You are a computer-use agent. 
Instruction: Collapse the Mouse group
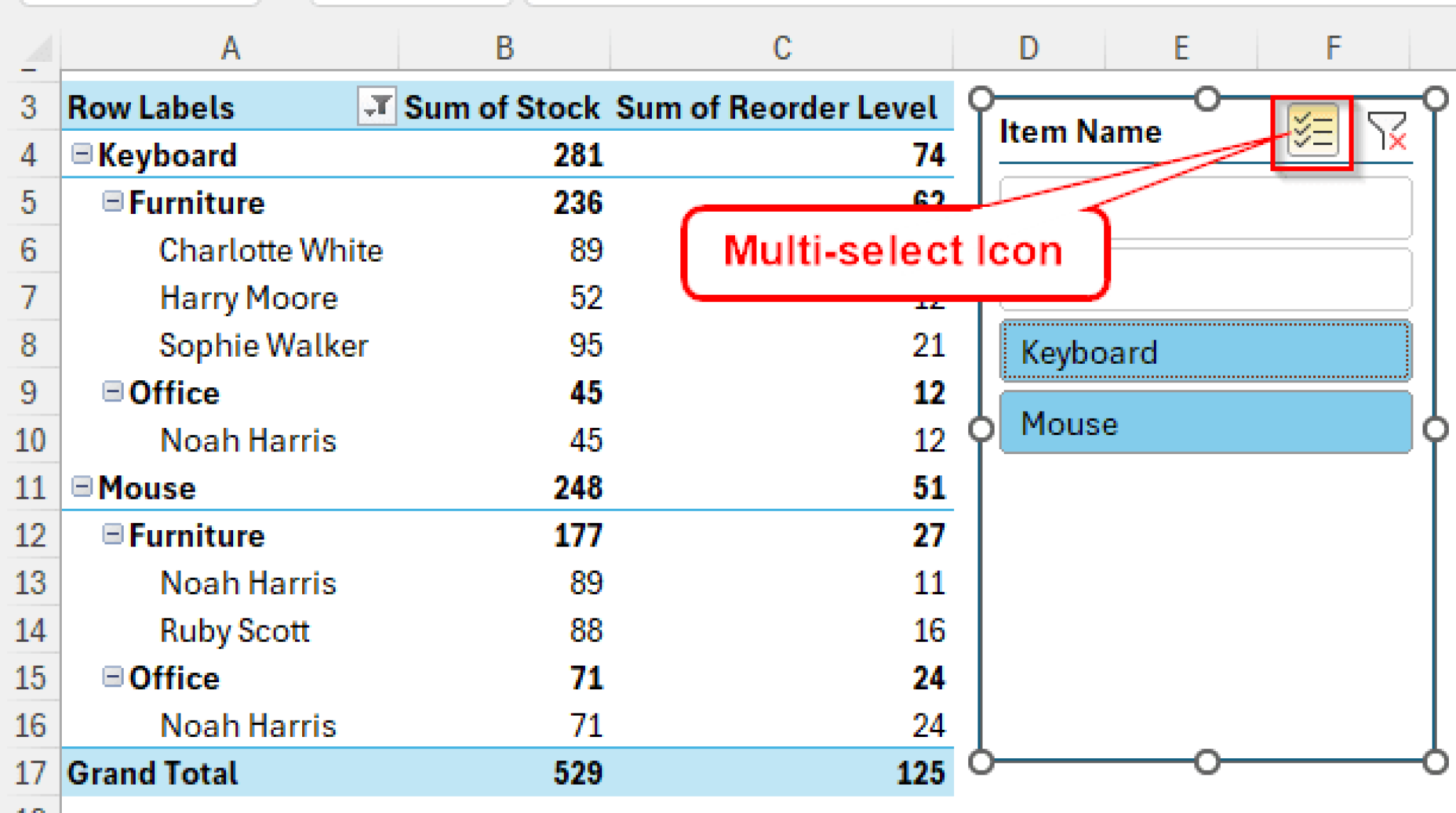83,486
